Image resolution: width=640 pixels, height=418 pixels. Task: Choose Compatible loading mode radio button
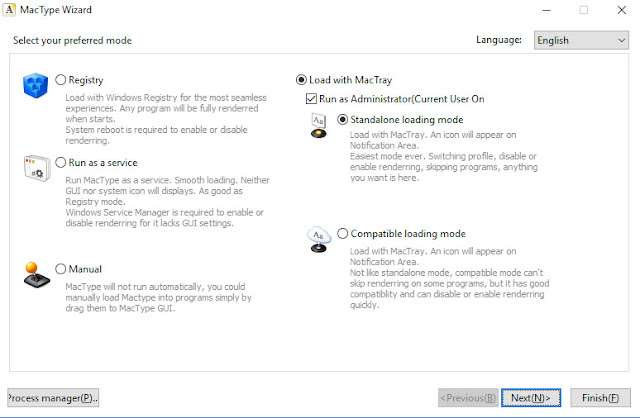point(342,233)
